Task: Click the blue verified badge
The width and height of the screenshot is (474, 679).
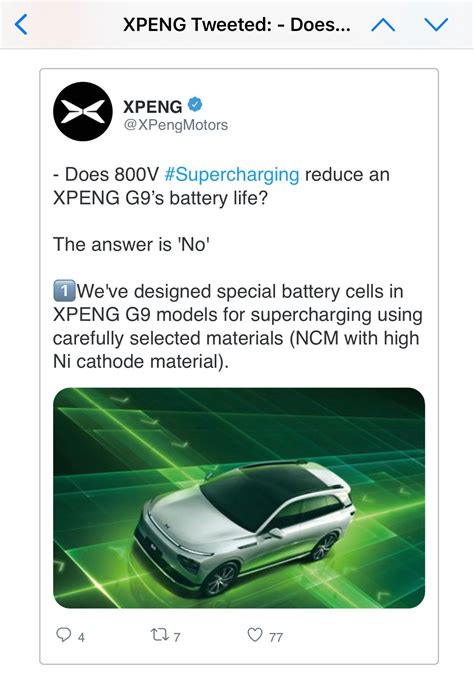Action: [195, 105]
